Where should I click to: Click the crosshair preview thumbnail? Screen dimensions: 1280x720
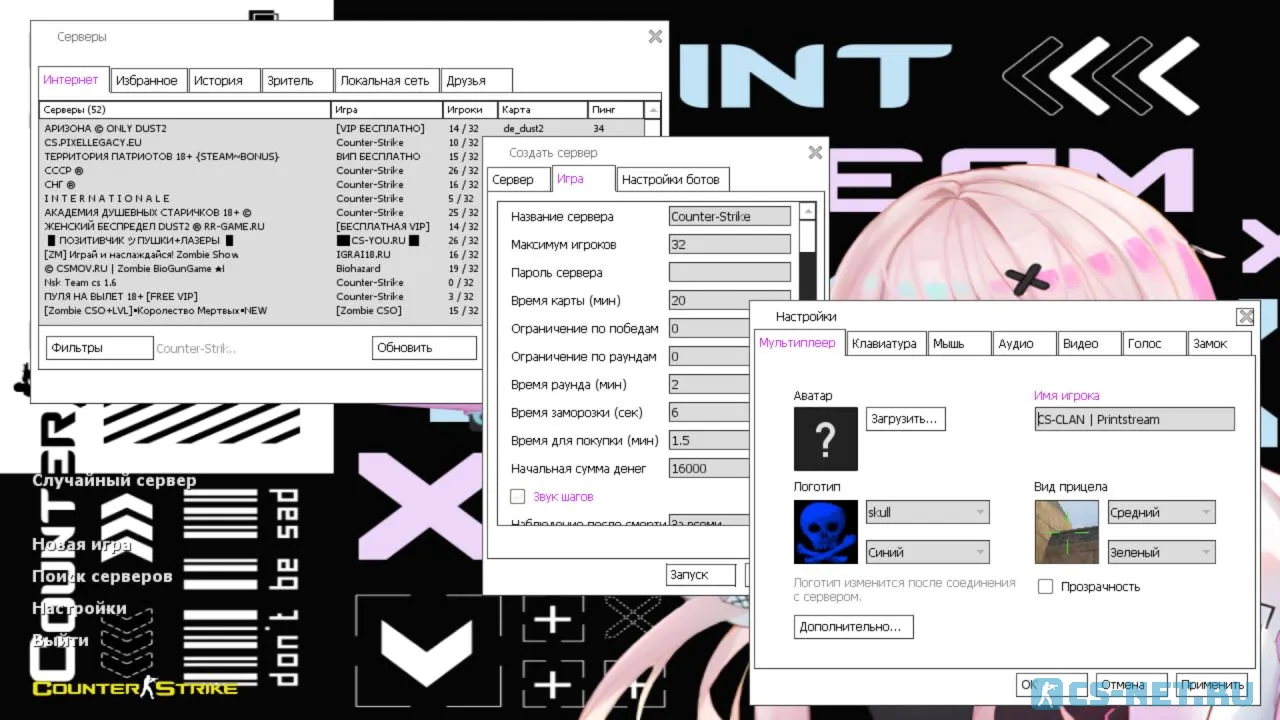tap(1066, 532)
